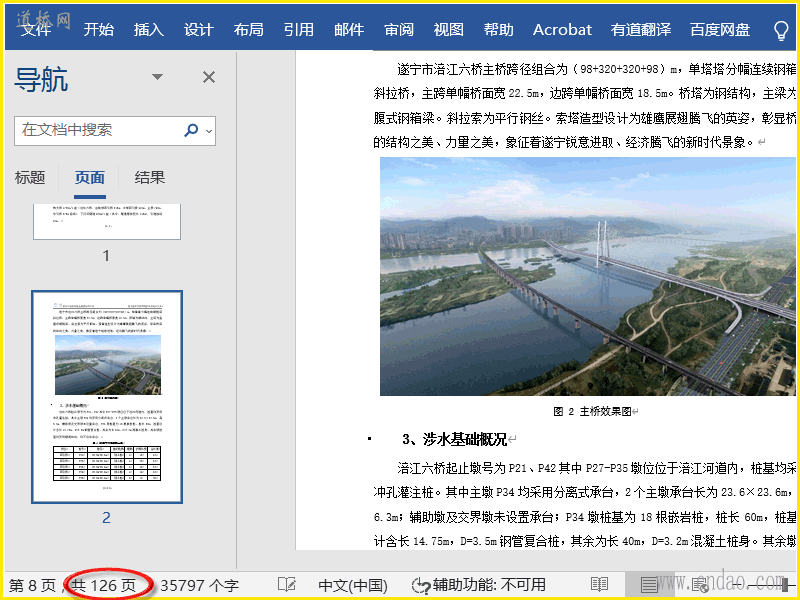Viewport: 800px width, 600px height.
Task: Click the heading 3、涉水基础概况
Action: [x=454, y=439]
